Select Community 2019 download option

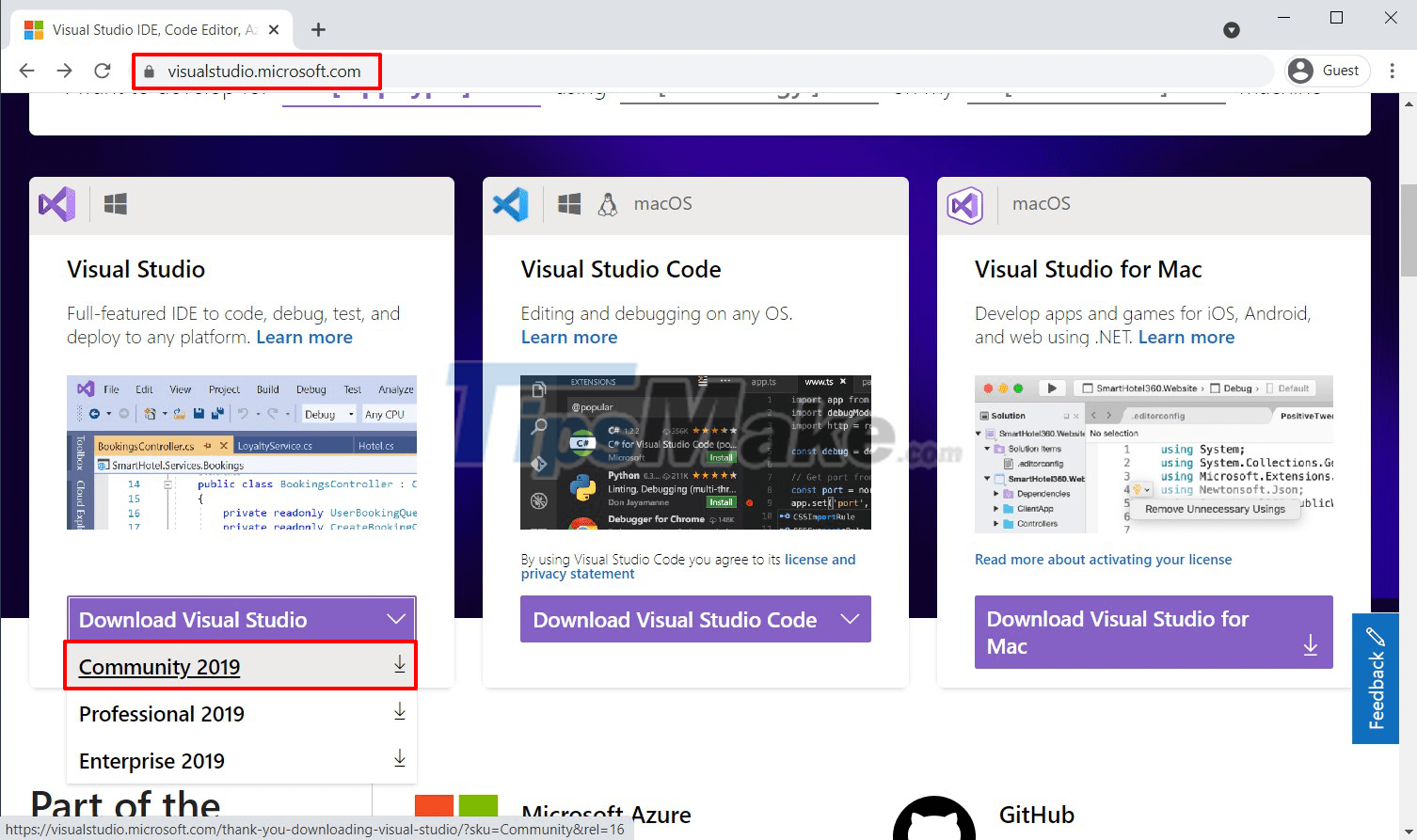pos(242,666)
